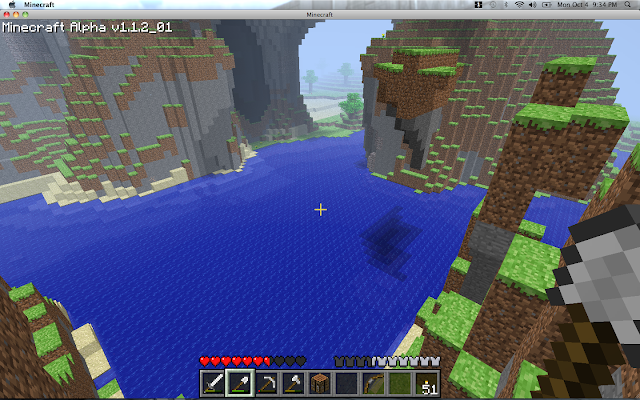Select the pickaxe hotbar slot
640x400 pixels.
266,383
